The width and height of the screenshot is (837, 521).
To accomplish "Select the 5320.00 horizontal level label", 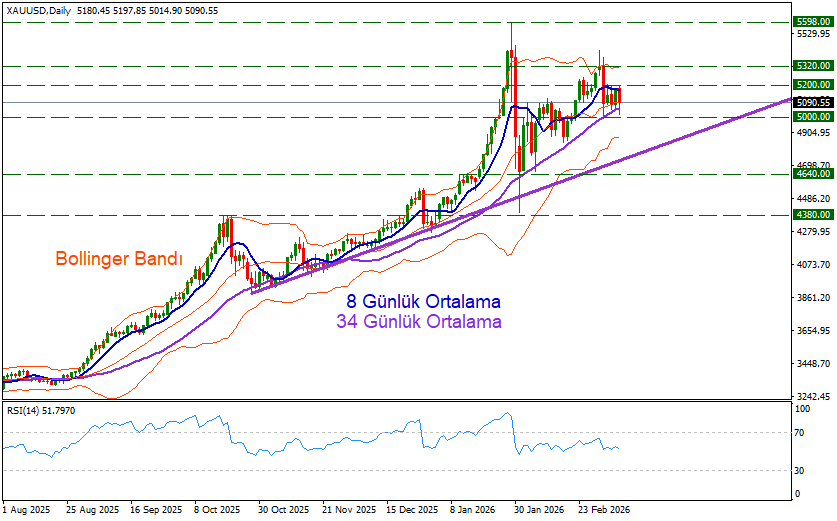I will 813,66.
